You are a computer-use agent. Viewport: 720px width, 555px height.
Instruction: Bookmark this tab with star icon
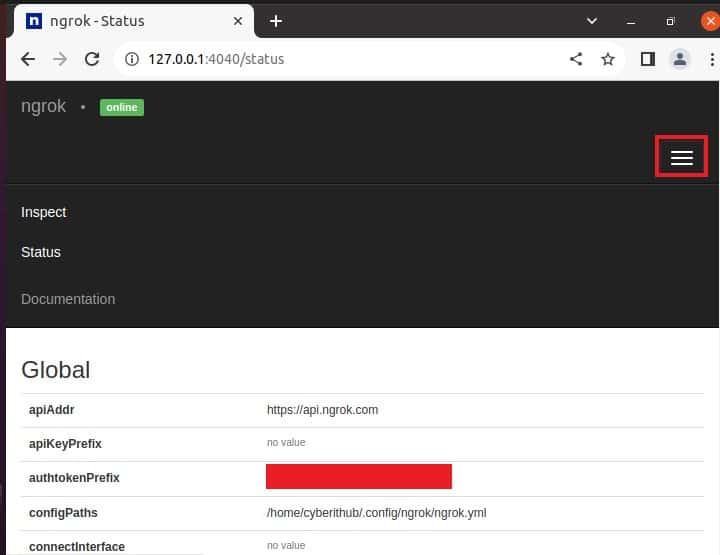608,59
